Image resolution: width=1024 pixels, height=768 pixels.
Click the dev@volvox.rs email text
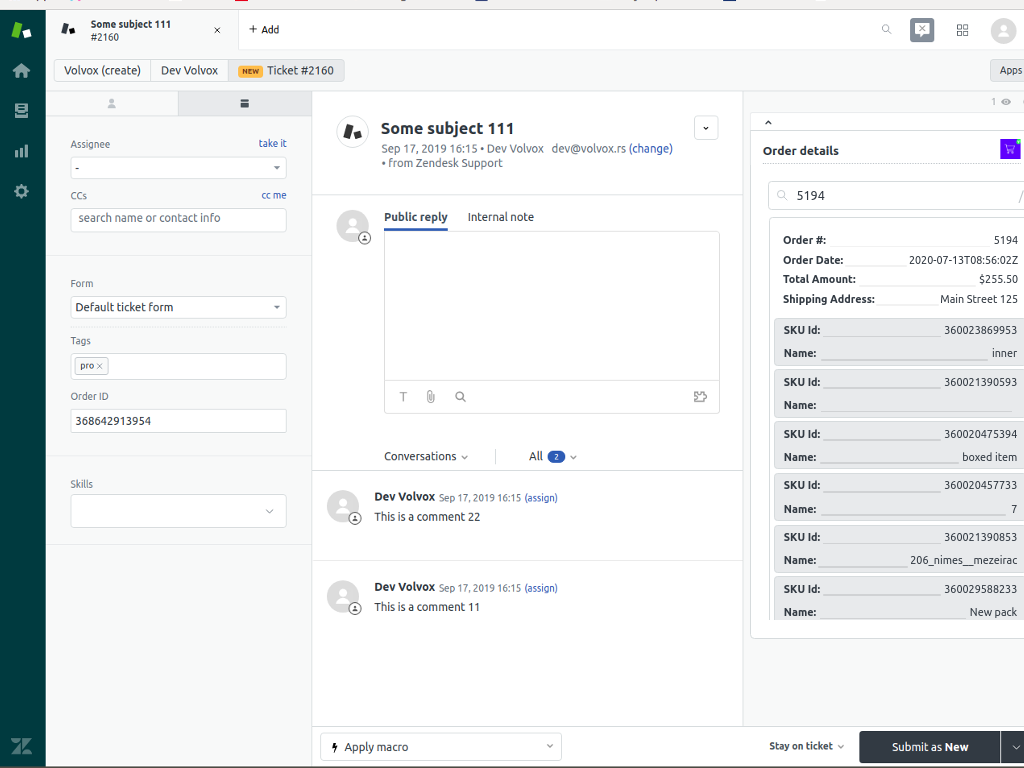(x=588, y=148)
